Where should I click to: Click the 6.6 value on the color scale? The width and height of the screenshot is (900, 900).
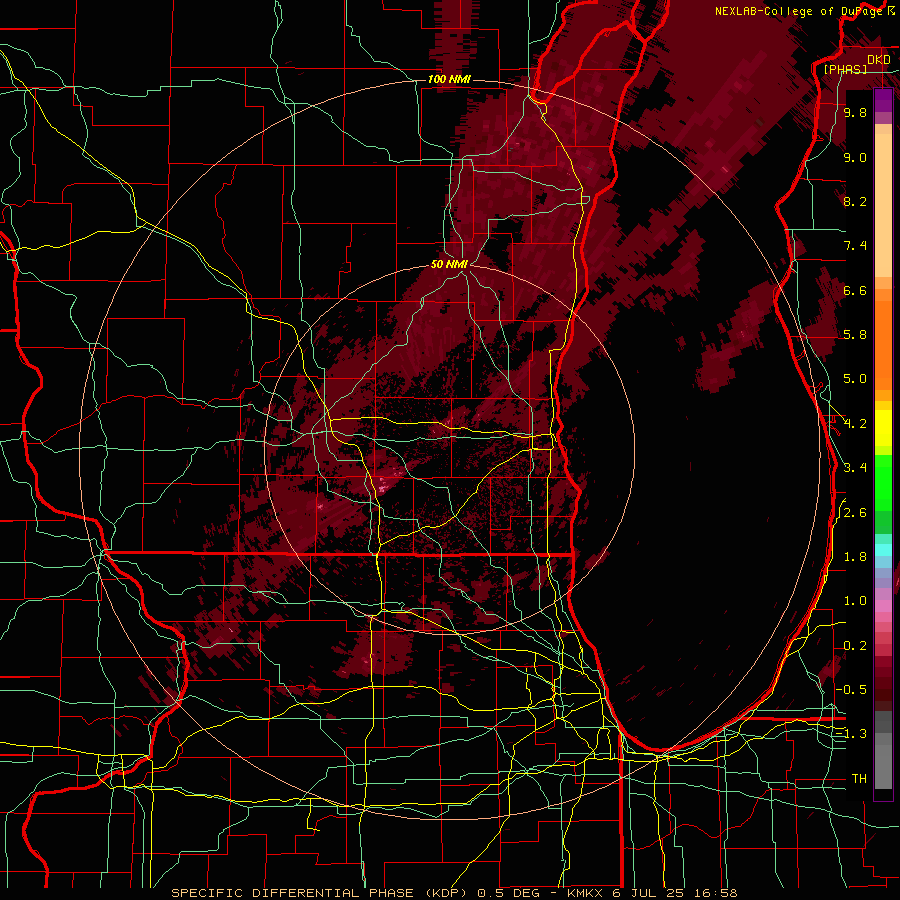click(855, 290)
